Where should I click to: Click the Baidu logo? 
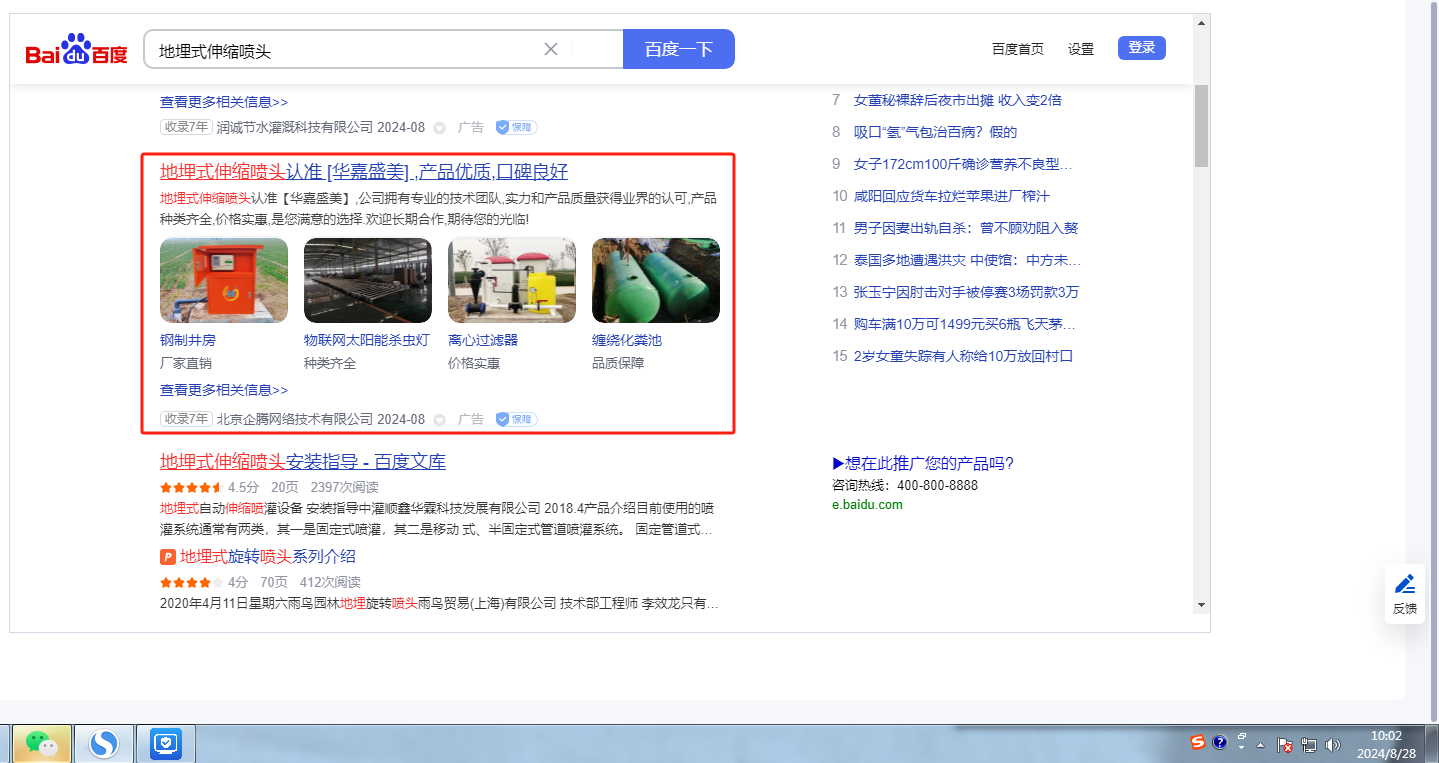pos(77,48)
